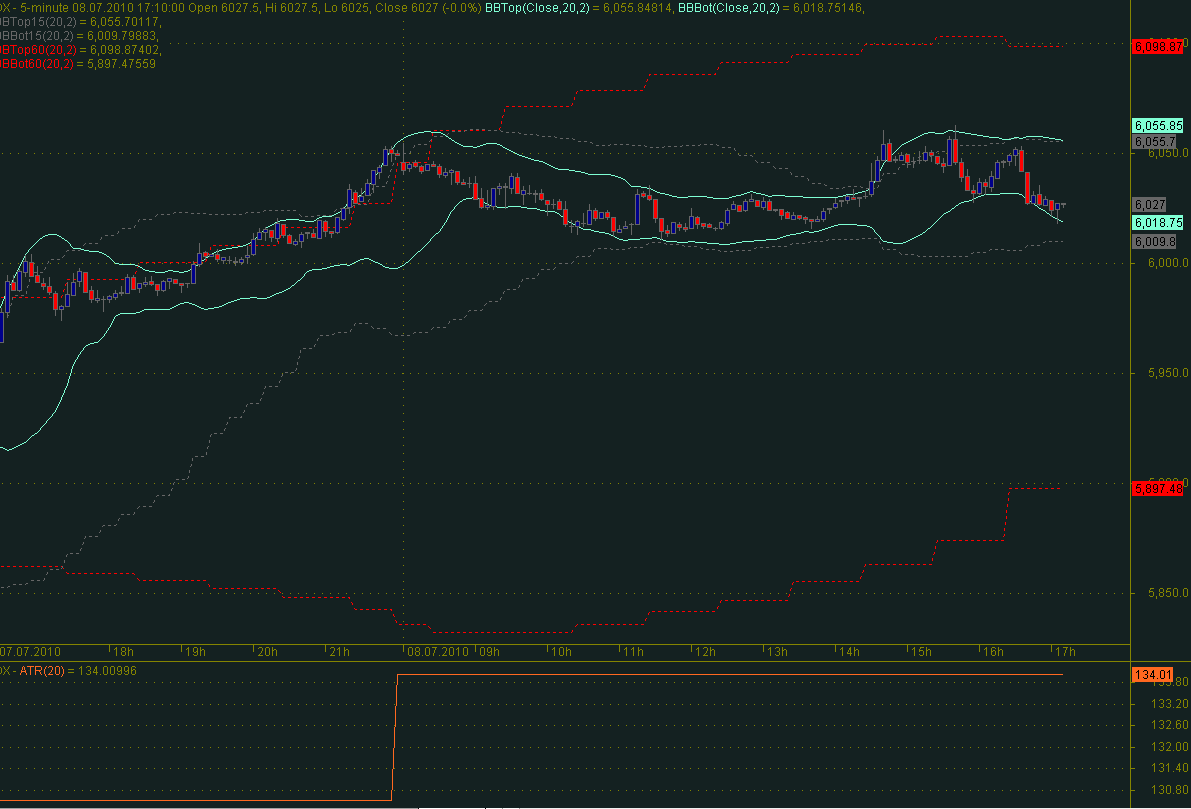1191x809 pixels.
Task: Click the 6,027 last price tag
Action: (x=1150, y=203)
